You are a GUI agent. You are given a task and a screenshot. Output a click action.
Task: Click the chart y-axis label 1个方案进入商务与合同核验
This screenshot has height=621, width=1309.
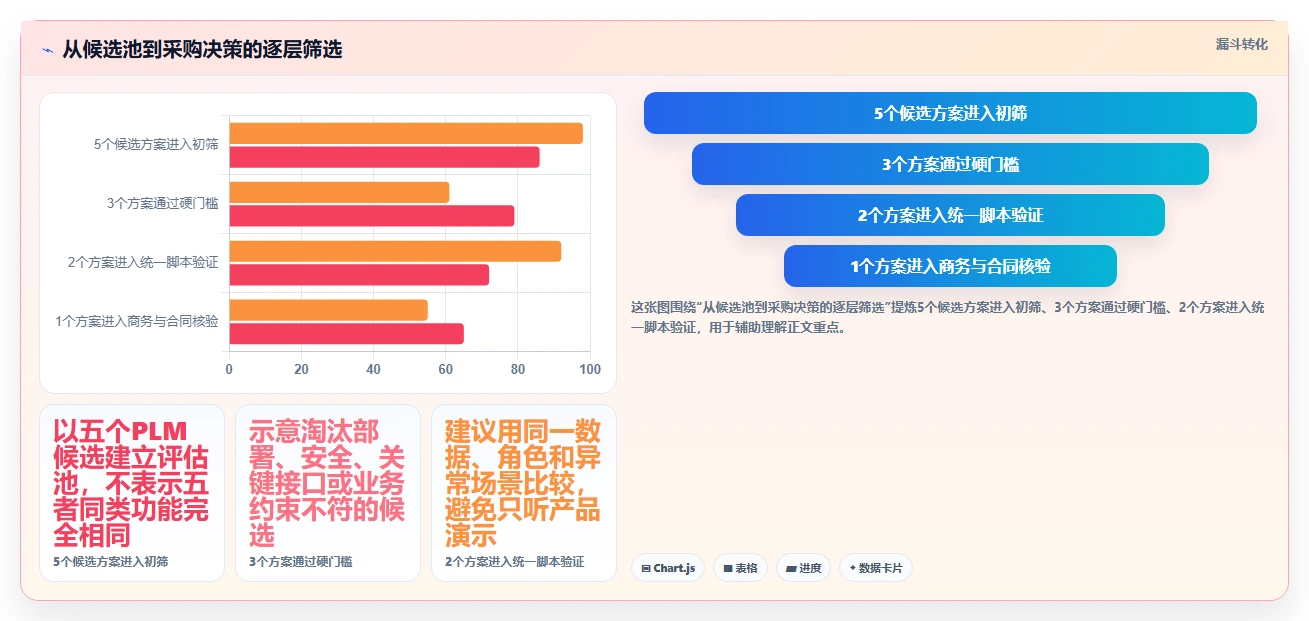point(137,321)
